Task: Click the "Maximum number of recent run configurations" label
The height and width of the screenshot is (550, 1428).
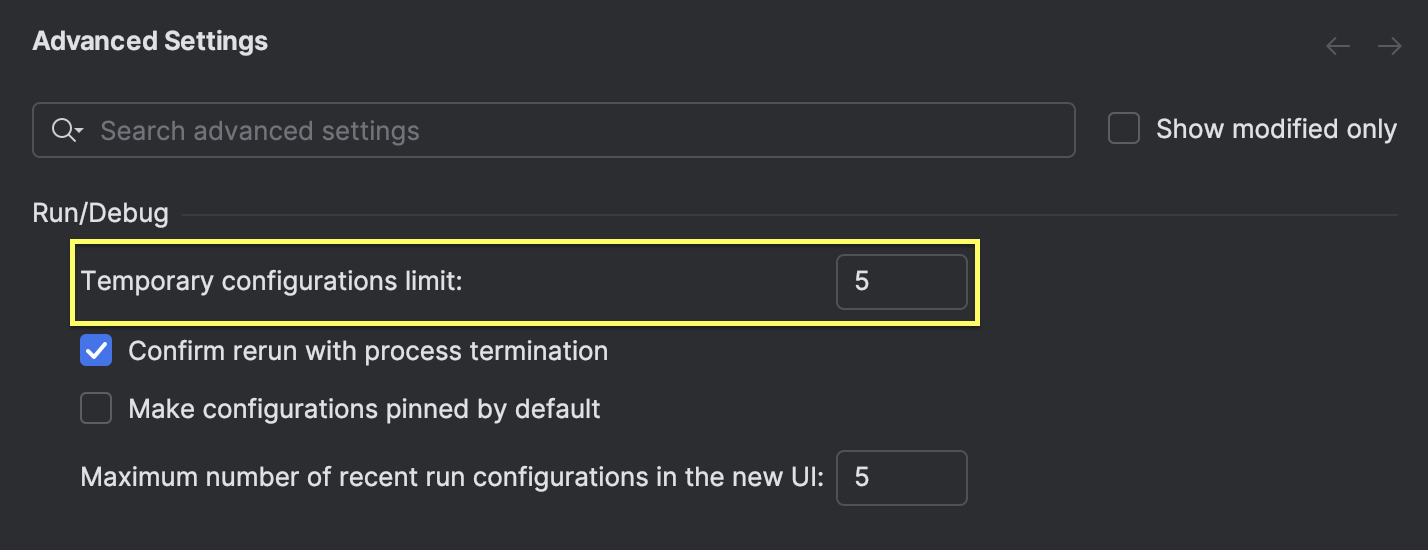Action: (x=452, y=477)
